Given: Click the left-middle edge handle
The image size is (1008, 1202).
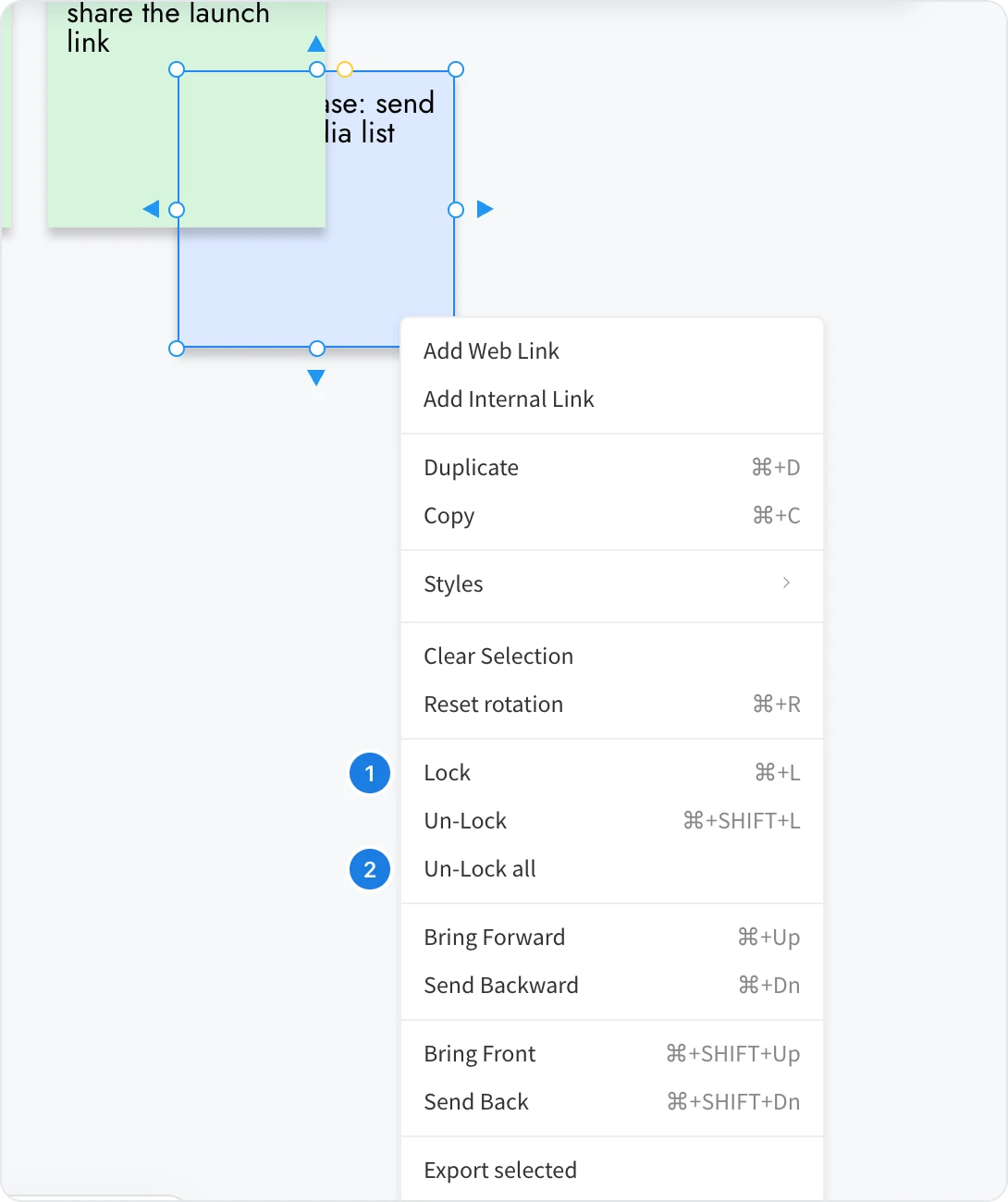Looking at the screenshot, I should 177,210.
